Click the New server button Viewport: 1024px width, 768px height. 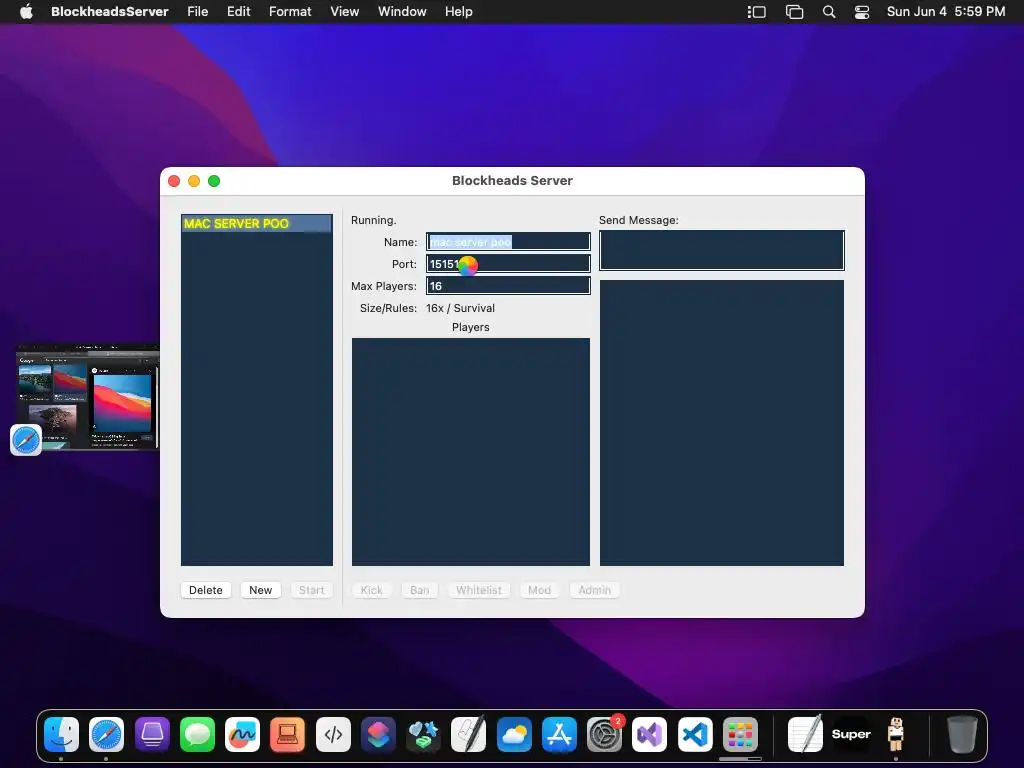point(261,590)
